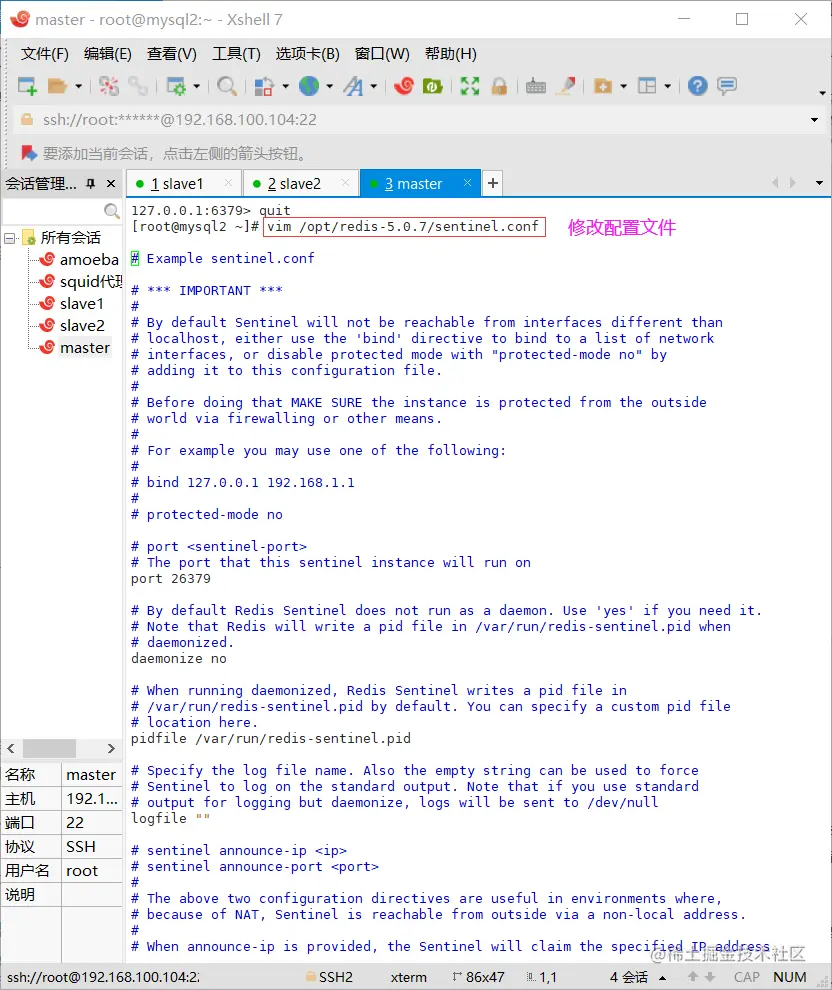The height and width of the screenshot is (990, 832).
Task: Select the amoeba session
Action: pyautogui.click(x=89, y=259)
